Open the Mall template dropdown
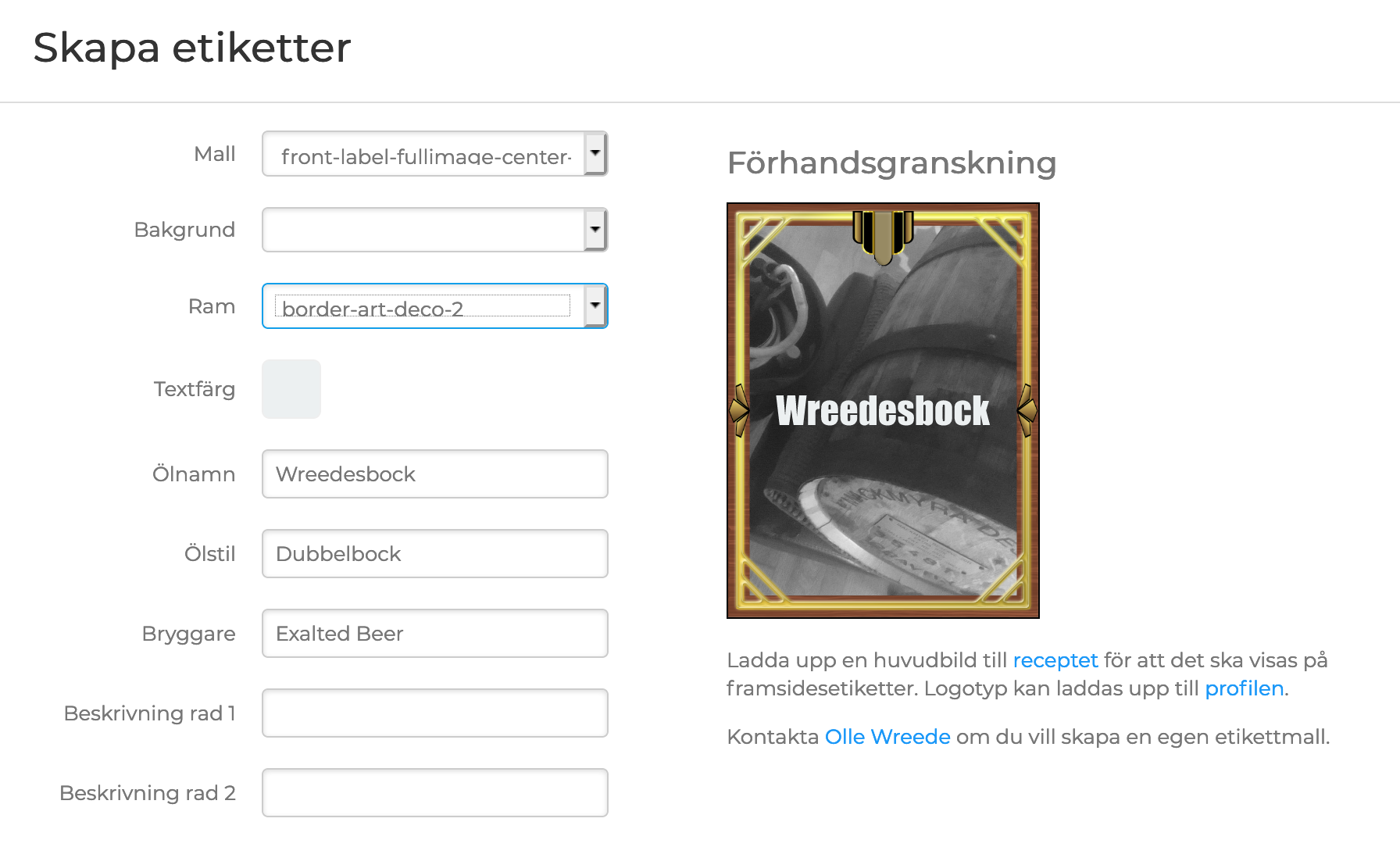 tap(426, 154)
